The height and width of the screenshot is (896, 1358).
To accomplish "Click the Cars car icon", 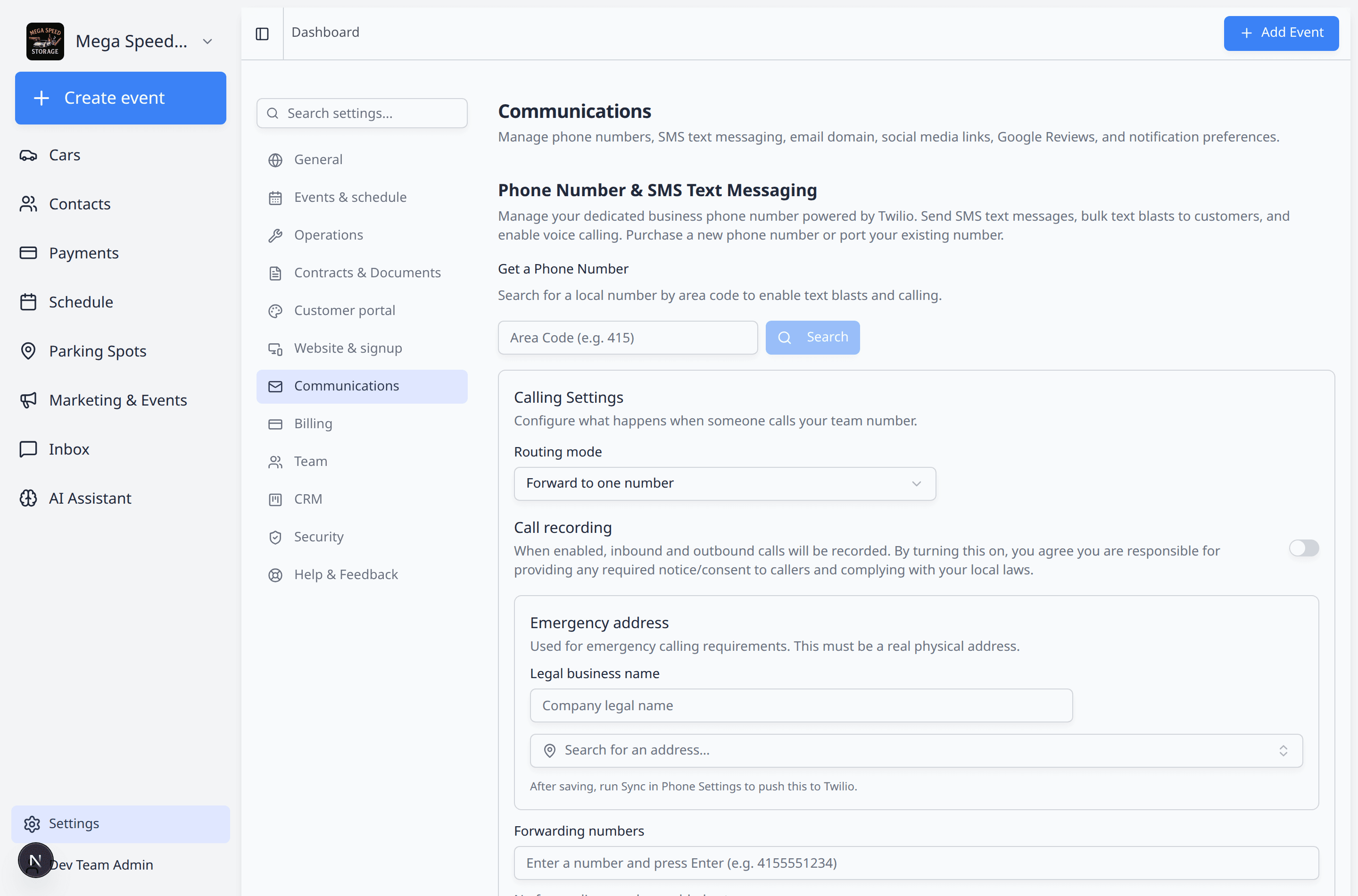I will pos(28,155).
